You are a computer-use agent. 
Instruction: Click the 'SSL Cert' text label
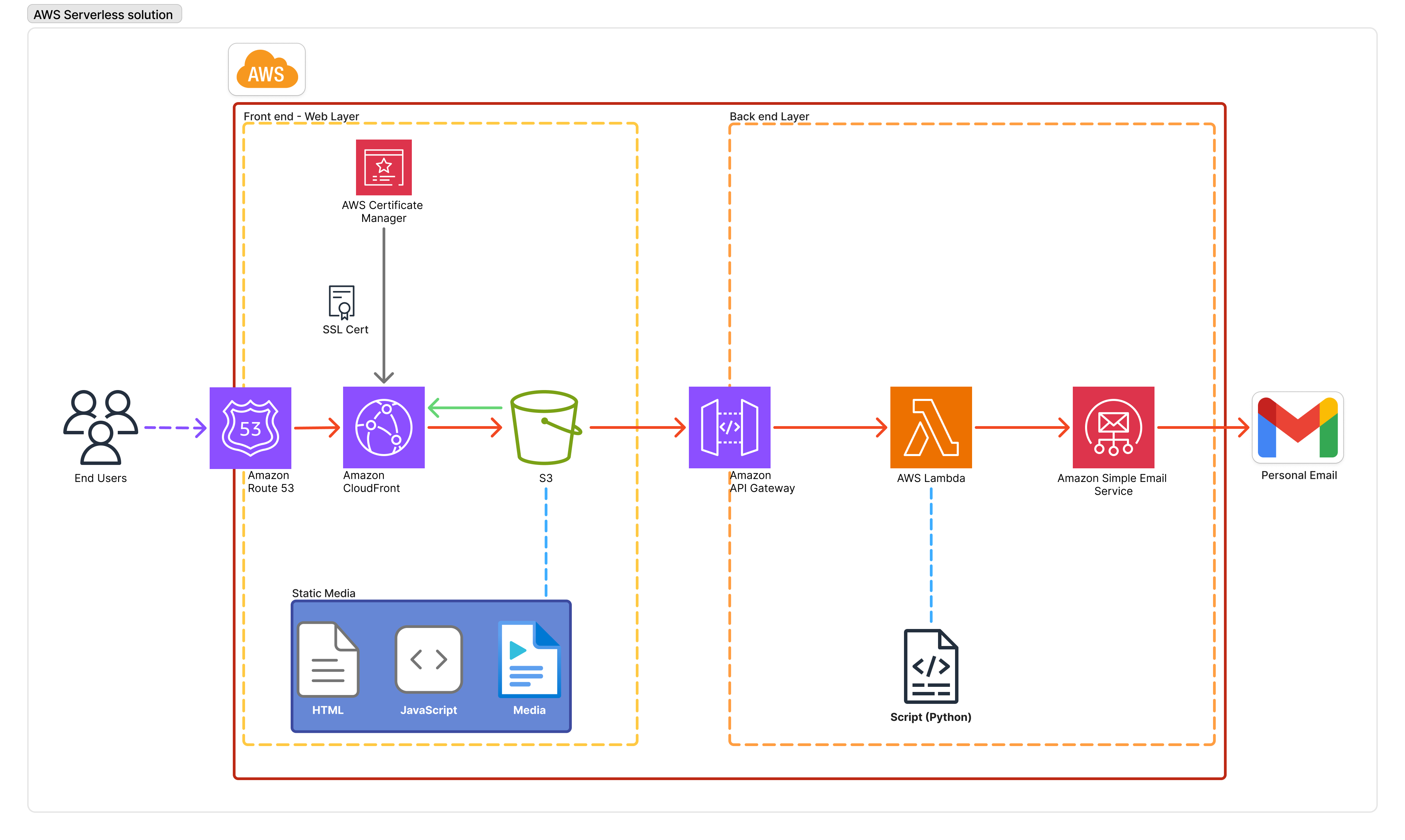point(345,329)
